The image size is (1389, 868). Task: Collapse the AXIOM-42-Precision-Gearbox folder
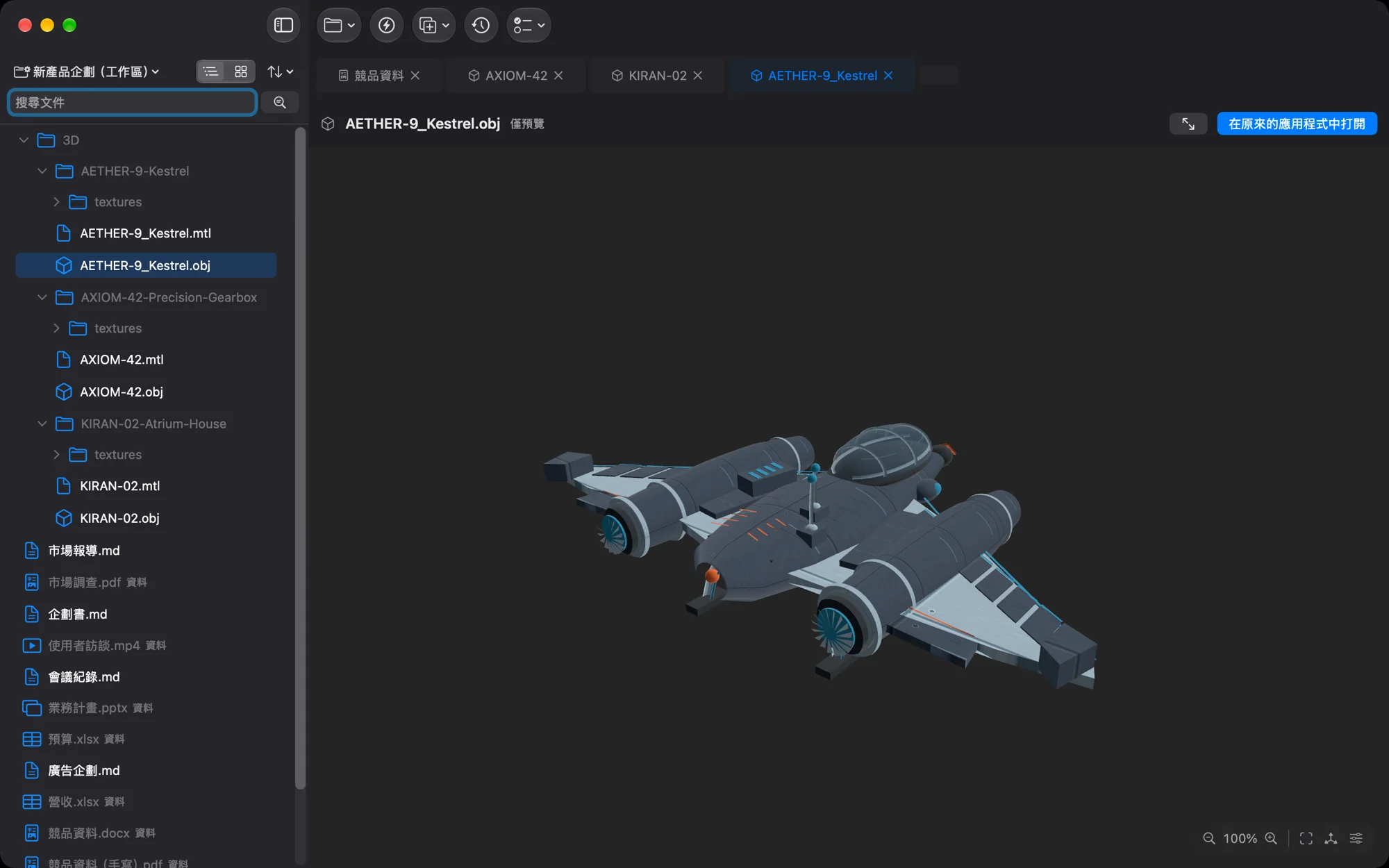42,297
